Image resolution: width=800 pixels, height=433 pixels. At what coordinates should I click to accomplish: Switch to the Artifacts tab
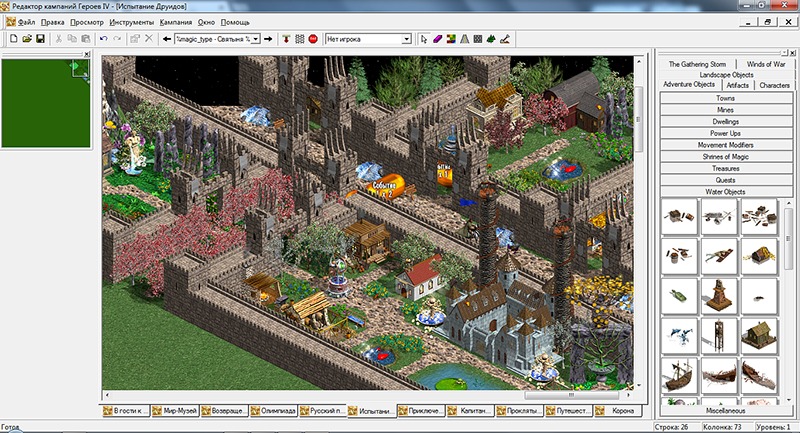click(x=737, y=85)
